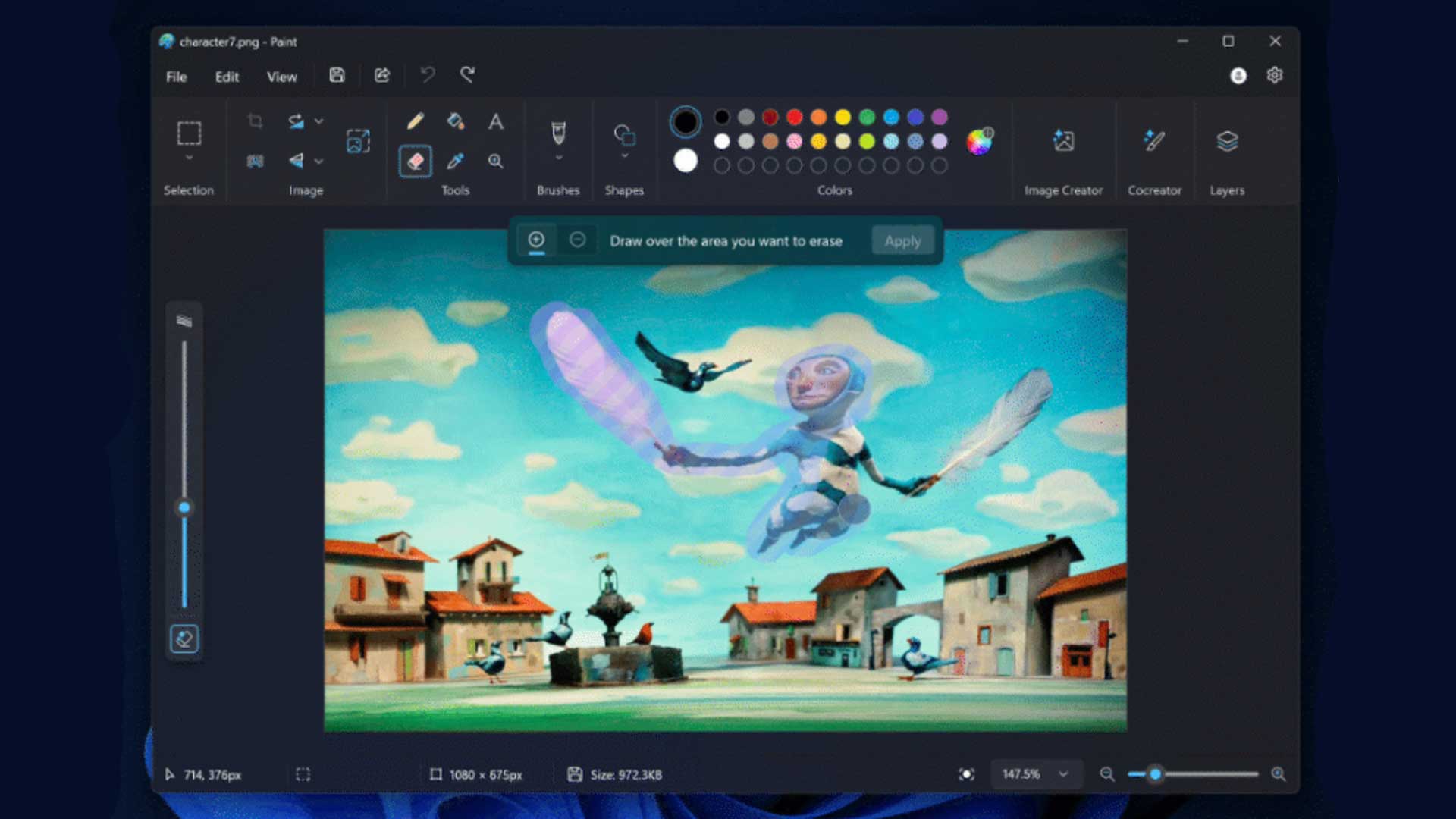Open Paint settings gear
This screenshot has width=1456, height=819.
coord(1275,75)
